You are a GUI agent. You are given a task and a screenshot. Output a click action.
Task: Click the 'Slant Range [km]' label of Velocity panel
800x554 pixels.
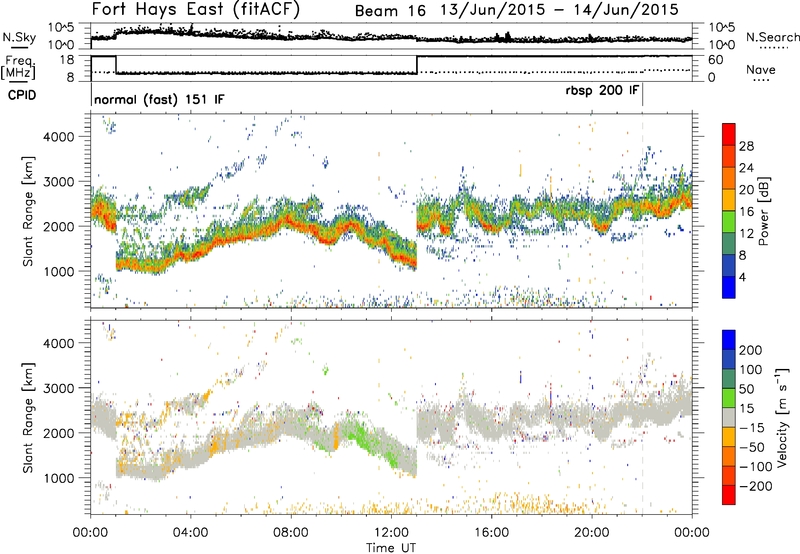click(x=28, y=417)
